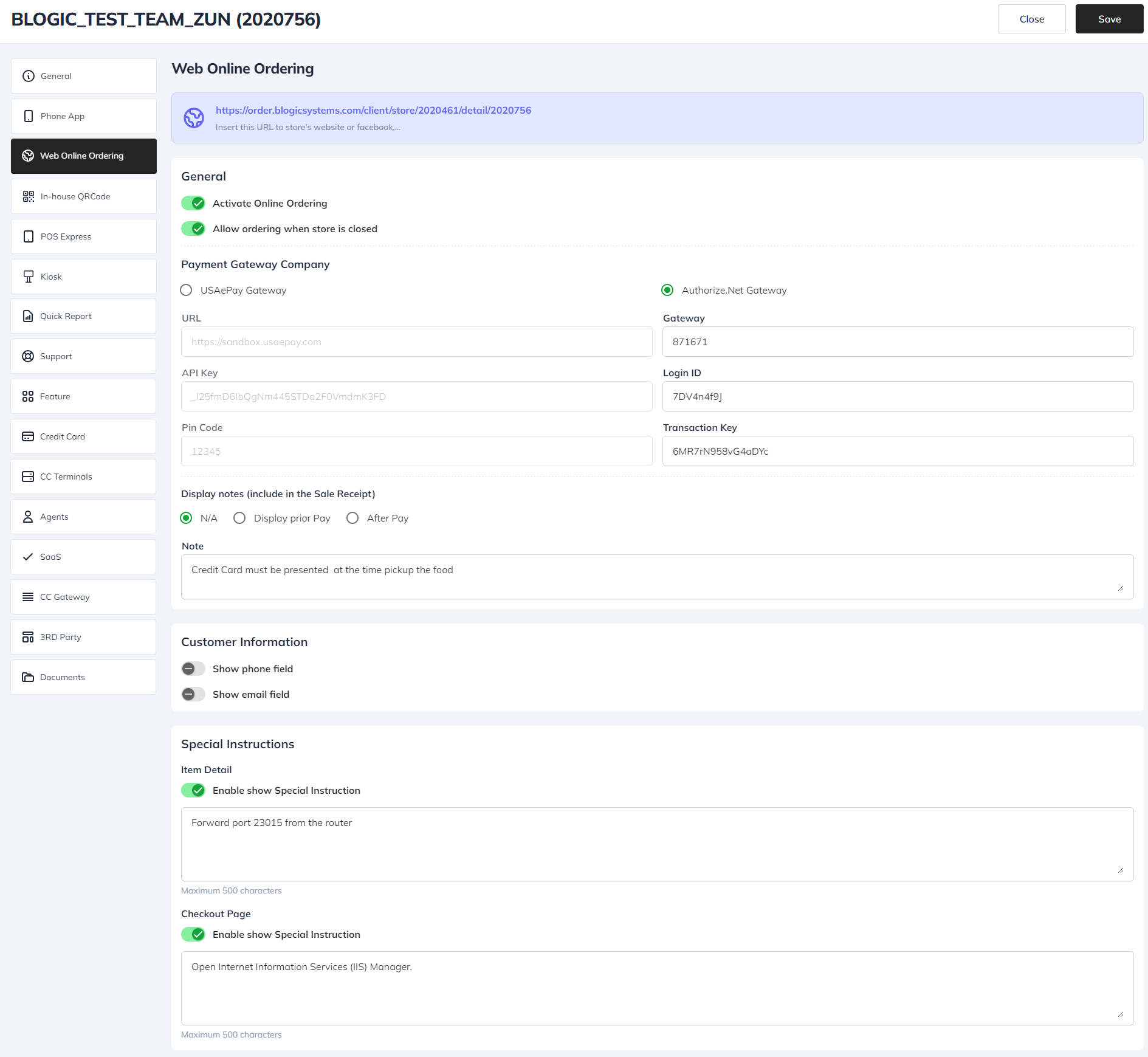
Task: Click the Note text area
Action: tap(656, 576)
